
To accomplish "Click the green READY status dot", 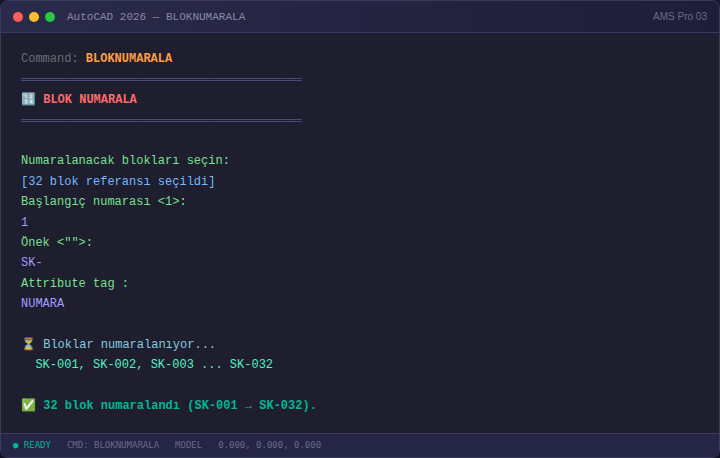I will [x=16, y=445].
